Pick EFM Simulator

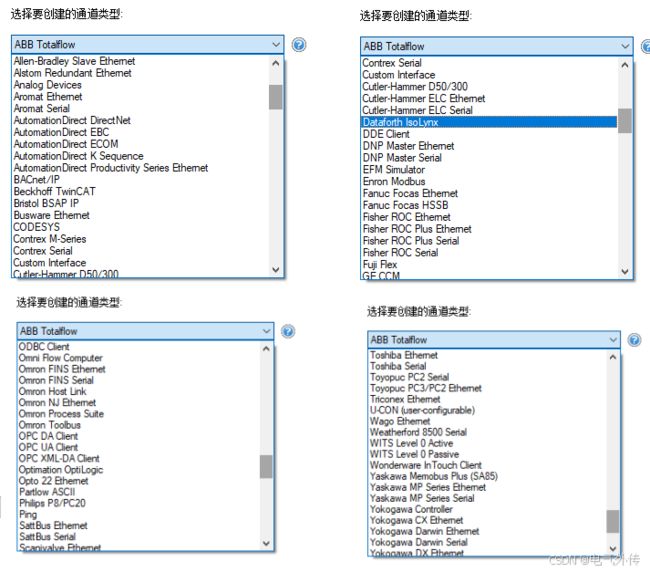(x=394, y=170)
